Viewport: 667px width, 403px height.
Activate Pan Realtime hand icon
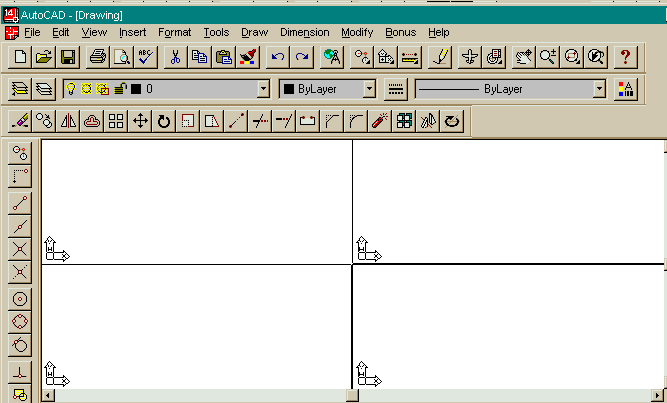tap(523, 57)
